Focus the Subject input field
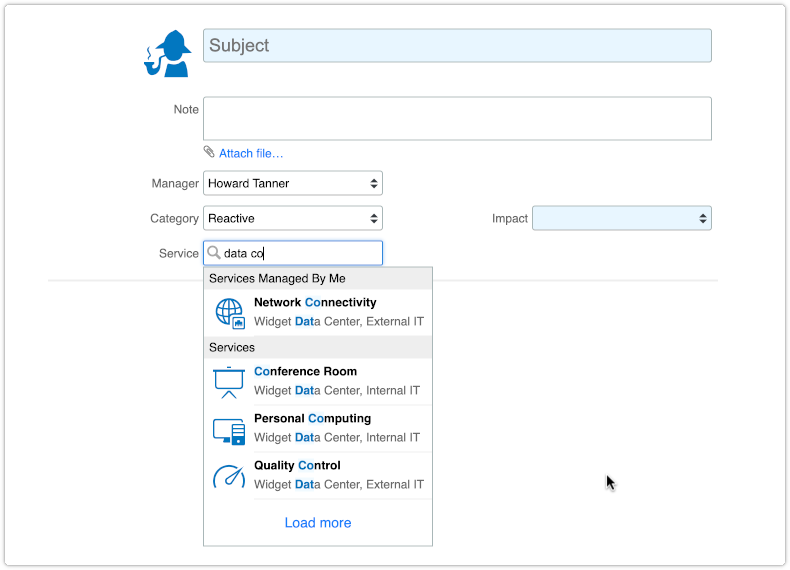 pos(457,45)
